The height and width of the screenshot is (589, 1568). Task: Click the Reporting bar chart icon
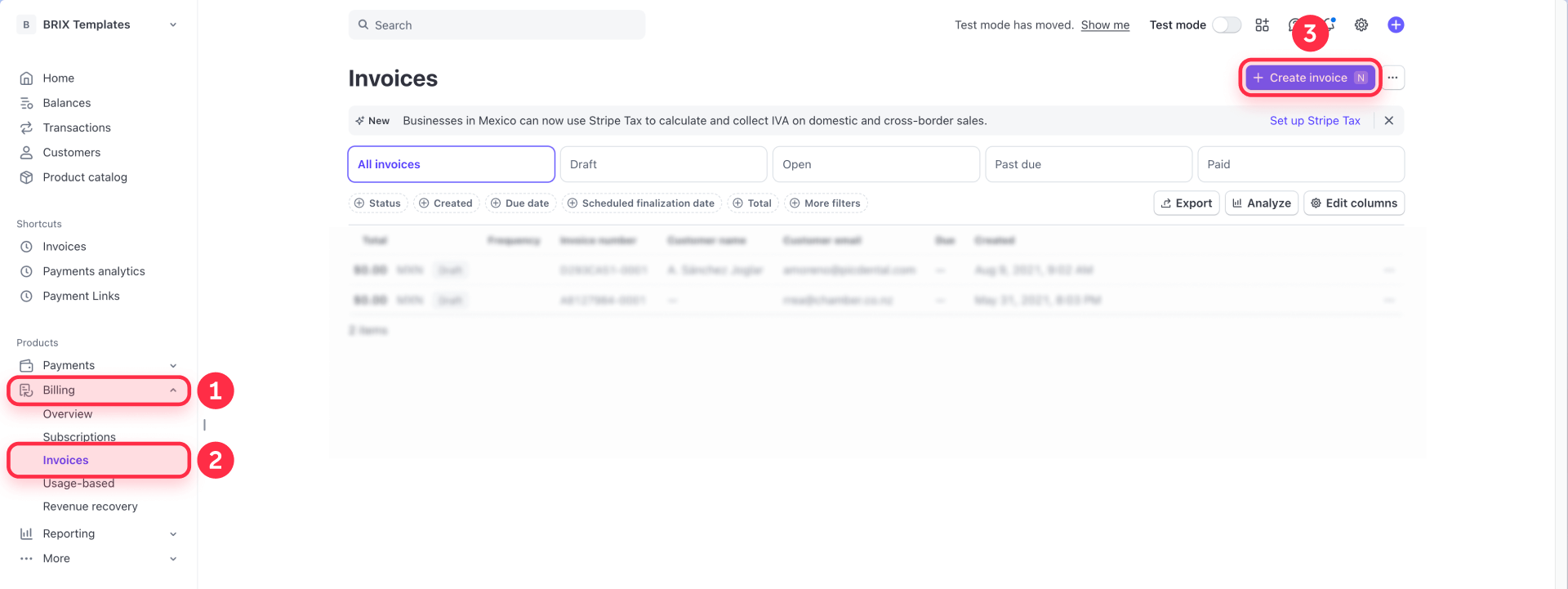click(x=26, y=533)
